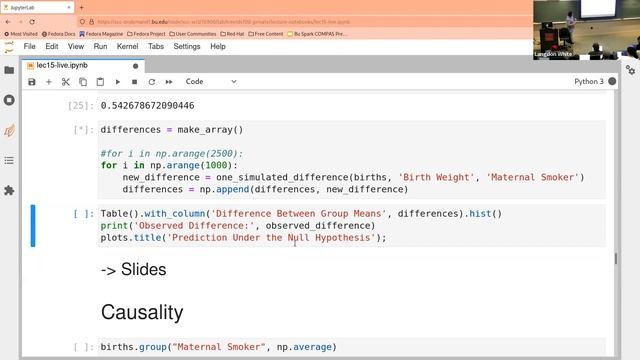The width and height of the screenshot is (640, 360).
Task: Run the selected cell with the play icon
Action: (x=118, y=82)
